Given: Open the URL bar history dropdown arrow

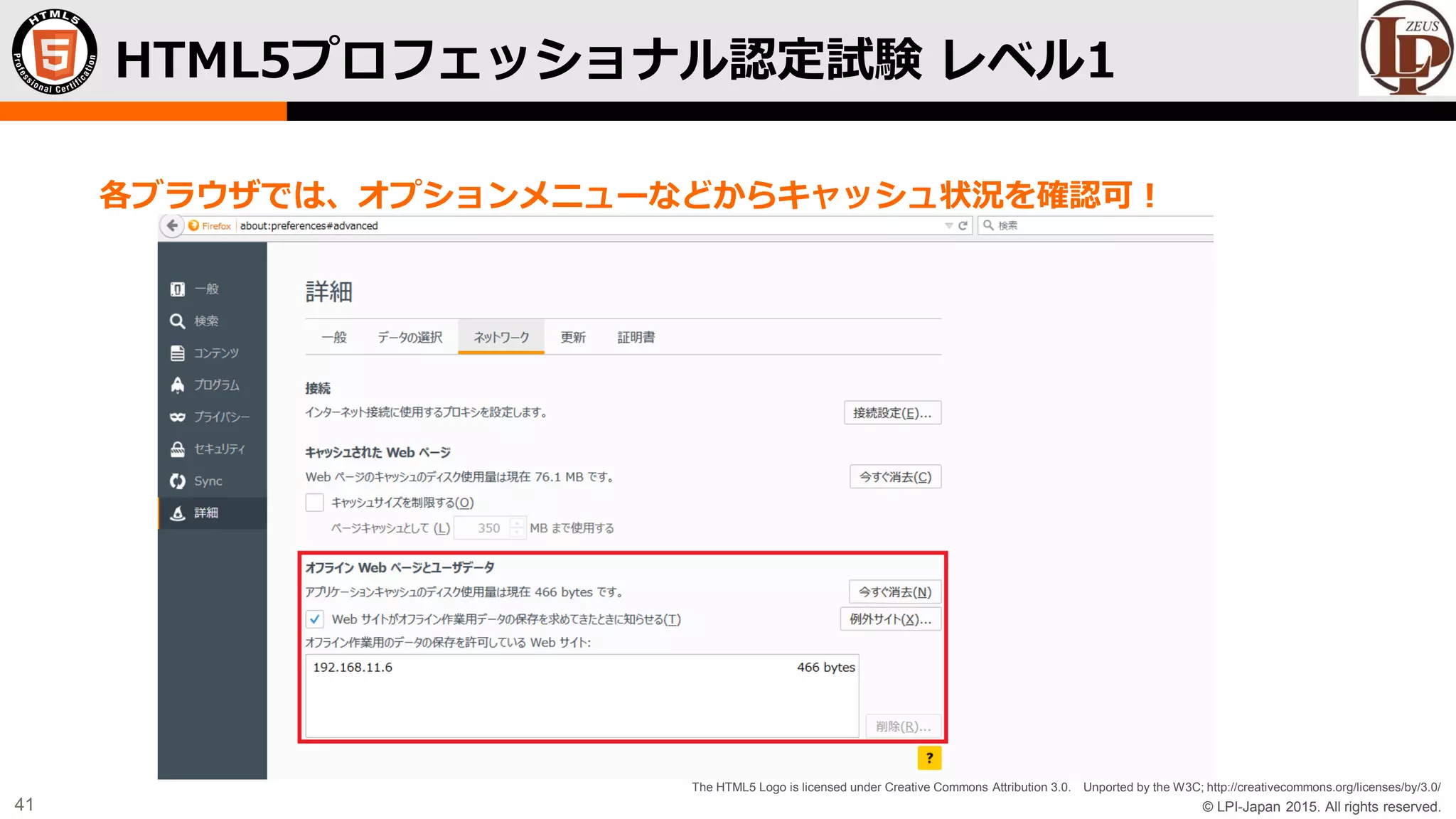Looking at the screenshot, I should [x=948, y=225].
